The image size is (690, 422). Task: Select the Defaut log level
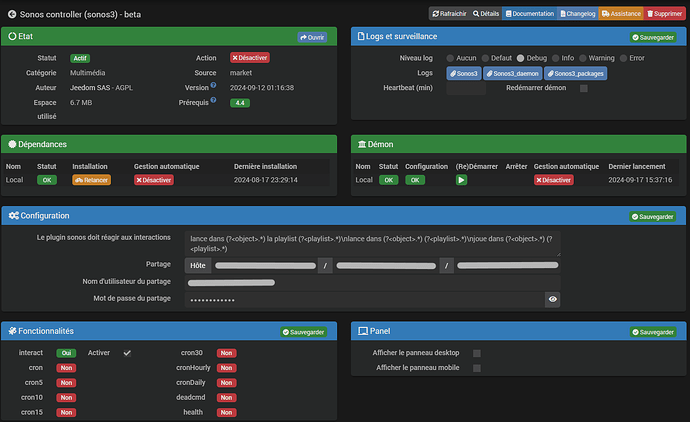point(485,58)
